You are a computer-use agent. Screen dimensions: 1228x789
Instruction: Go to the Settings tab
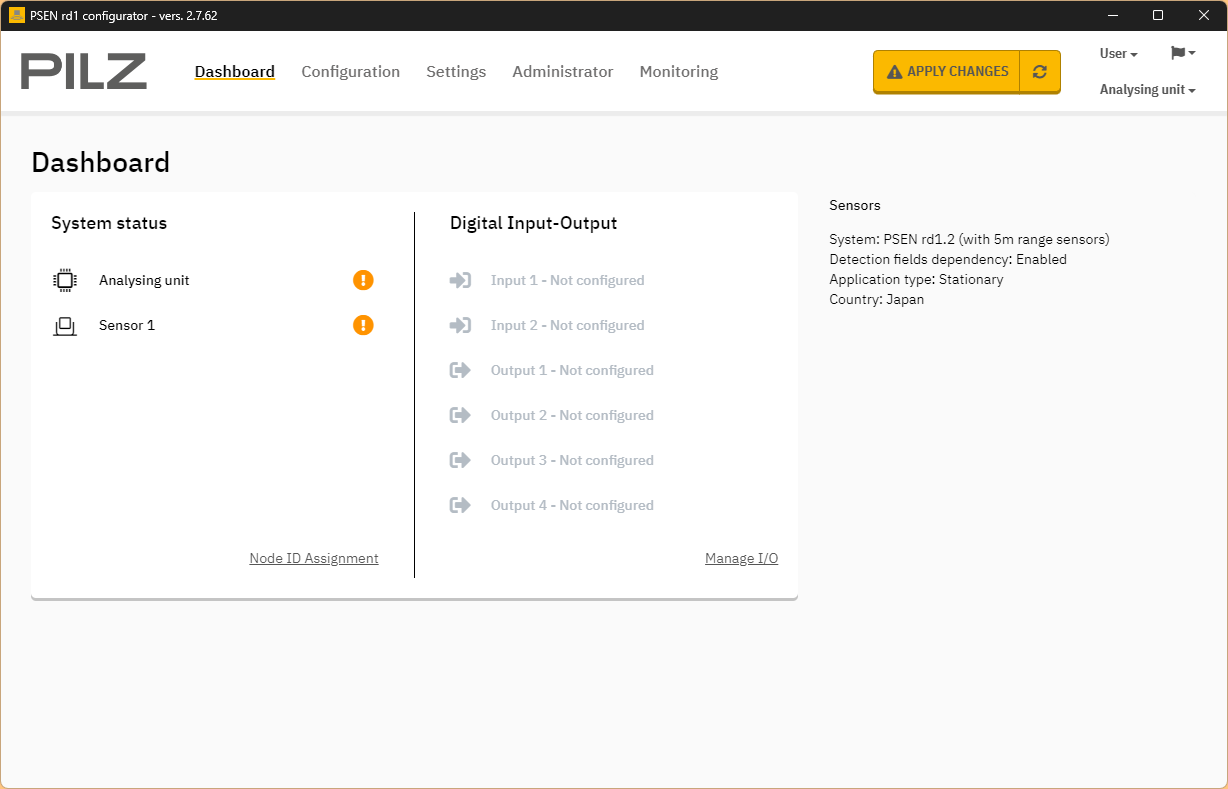coord(456,72)
